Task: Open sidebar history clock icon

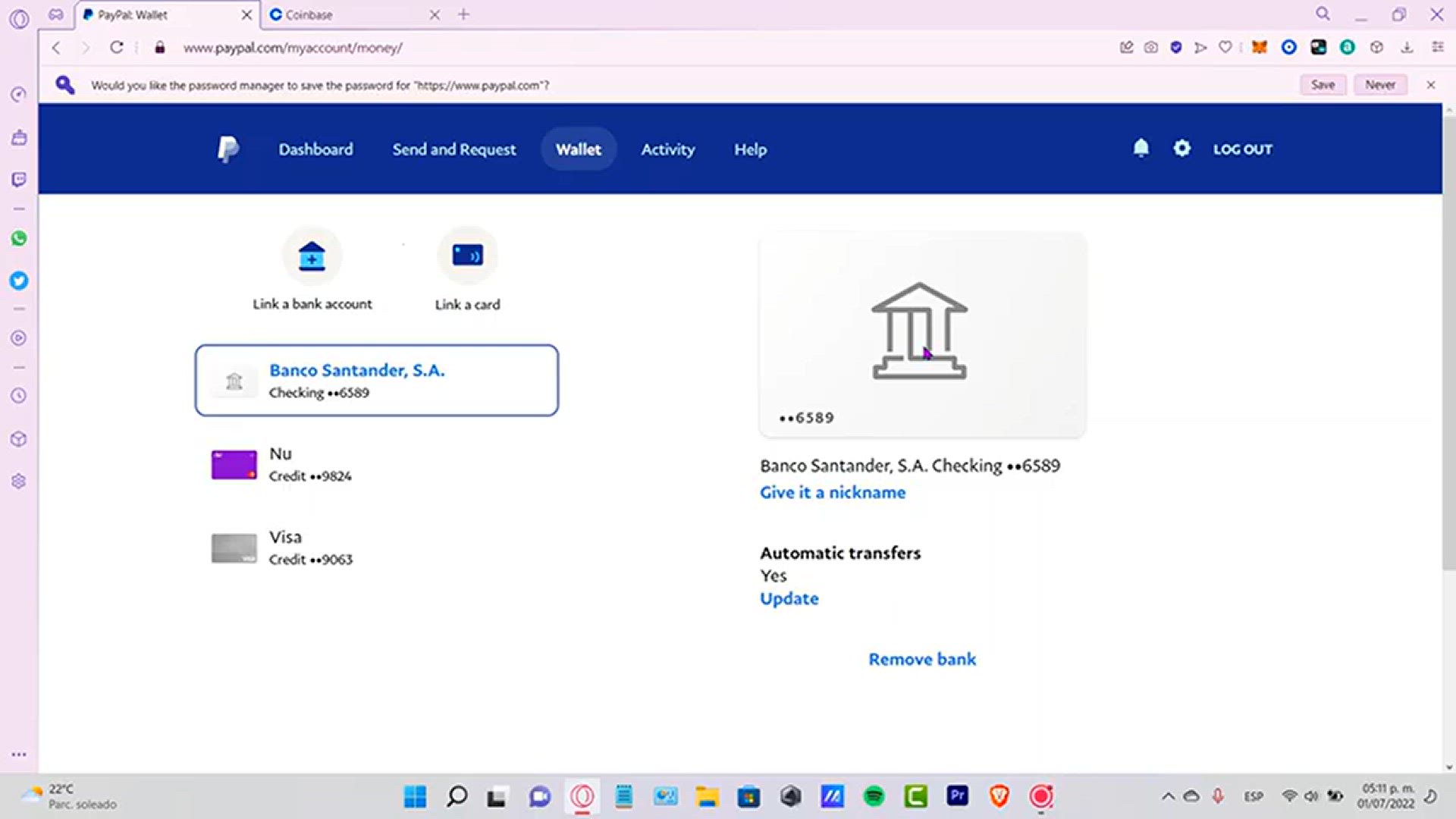Action: 19,396
